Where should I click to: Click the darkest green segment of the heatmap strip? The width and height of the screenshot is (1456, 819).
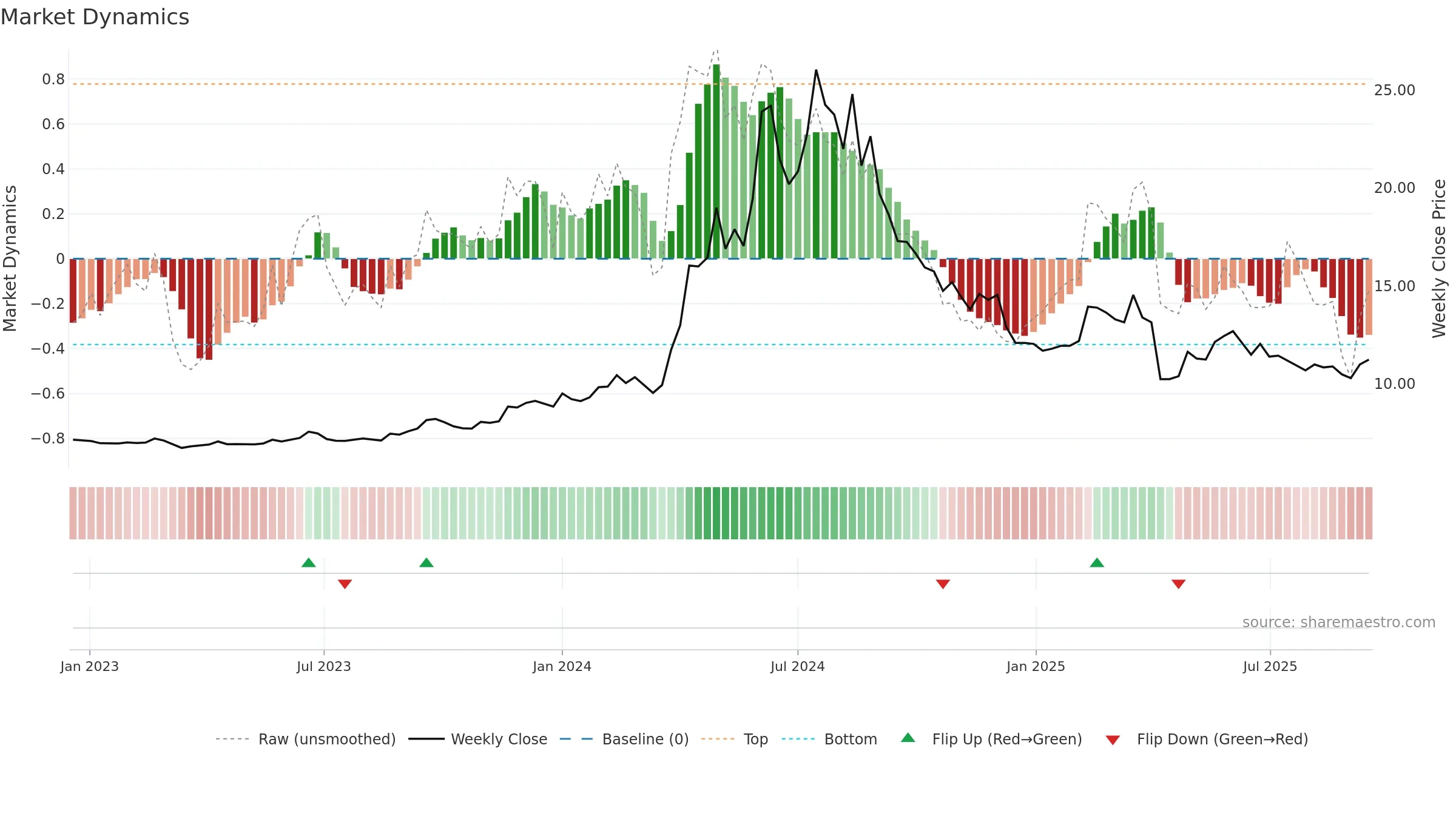[716, 513]
